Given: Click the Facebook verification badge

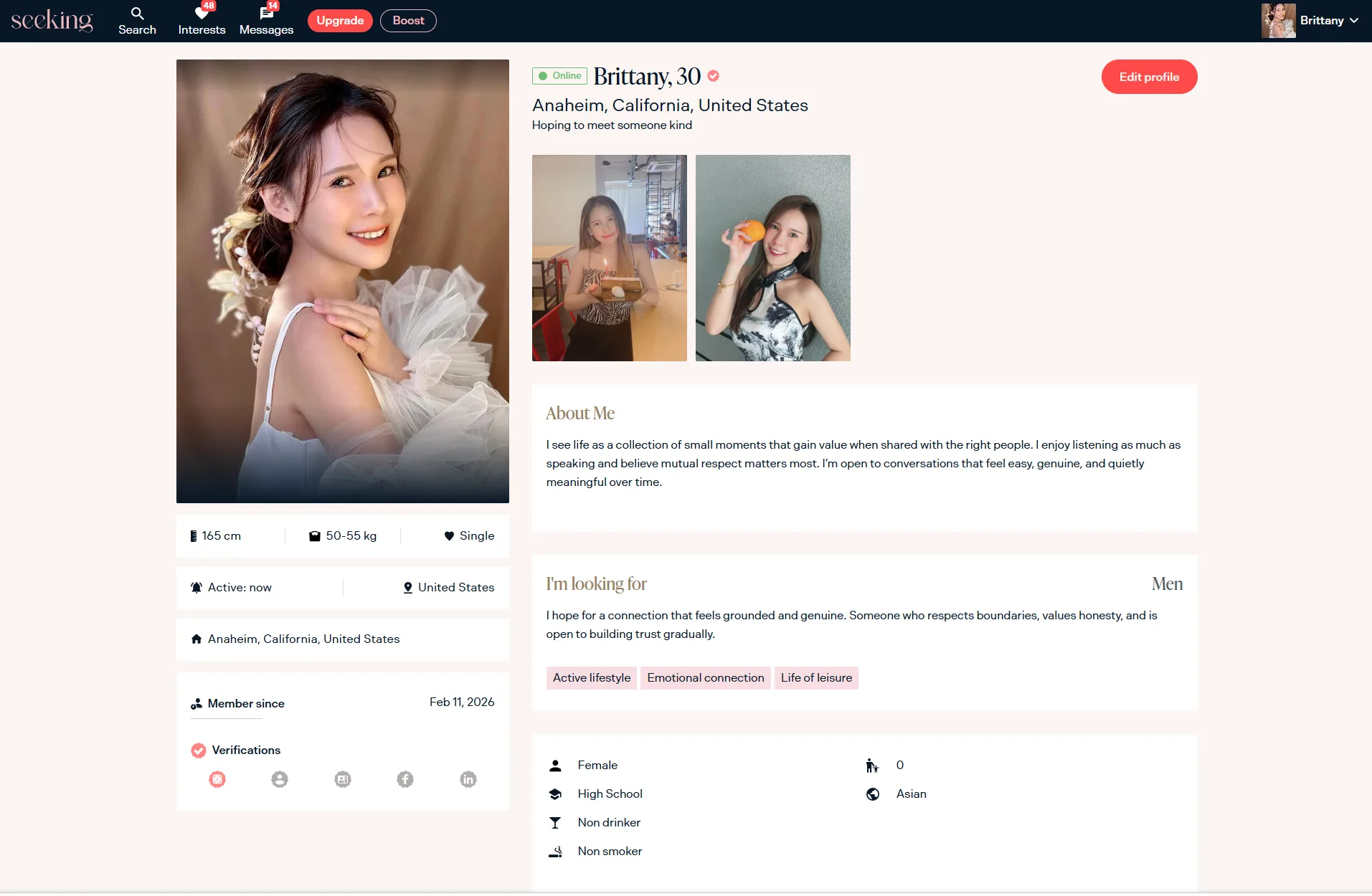Looking at the screenshot, I should pos(405,779).
